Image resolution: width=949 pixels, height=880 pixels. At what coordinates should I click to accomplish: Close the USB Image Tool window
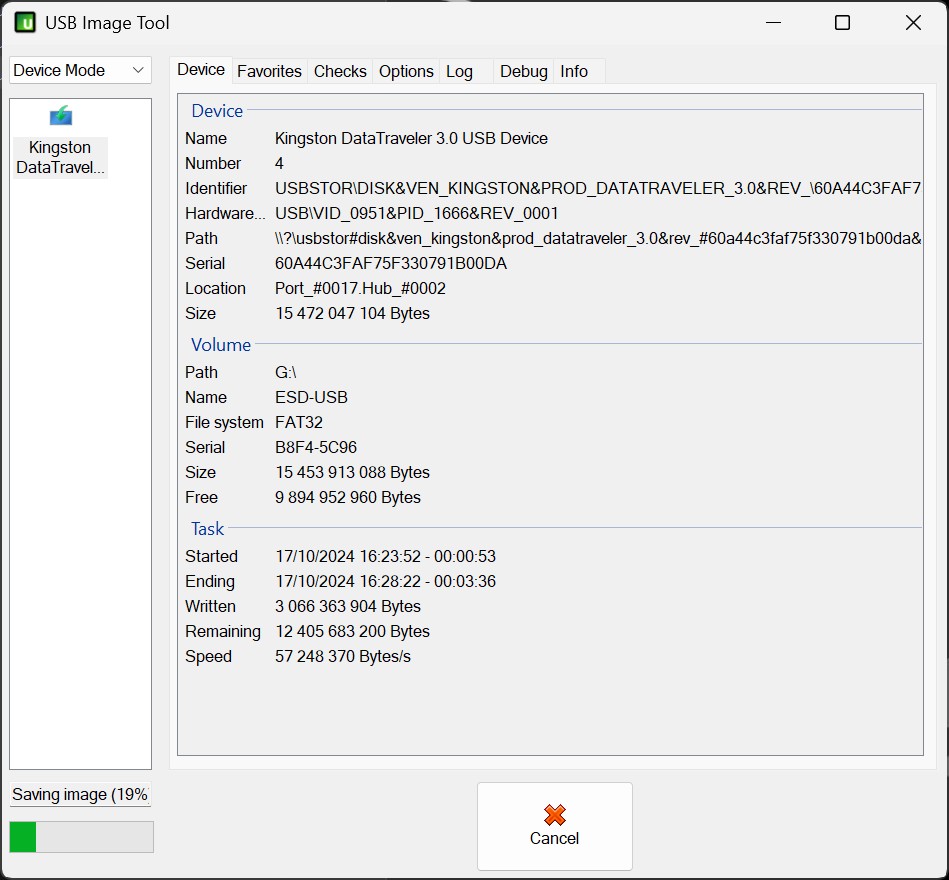(x=913, y=23)
